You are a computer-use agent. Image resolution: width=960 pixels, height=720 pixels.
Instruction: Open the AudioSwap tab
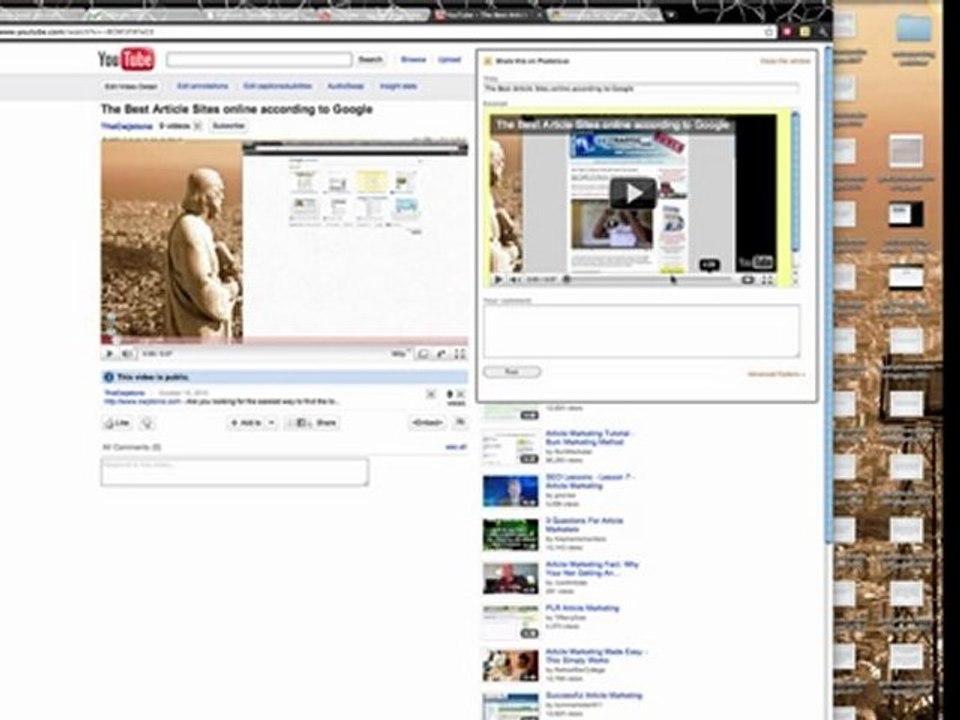click(345, 86)
